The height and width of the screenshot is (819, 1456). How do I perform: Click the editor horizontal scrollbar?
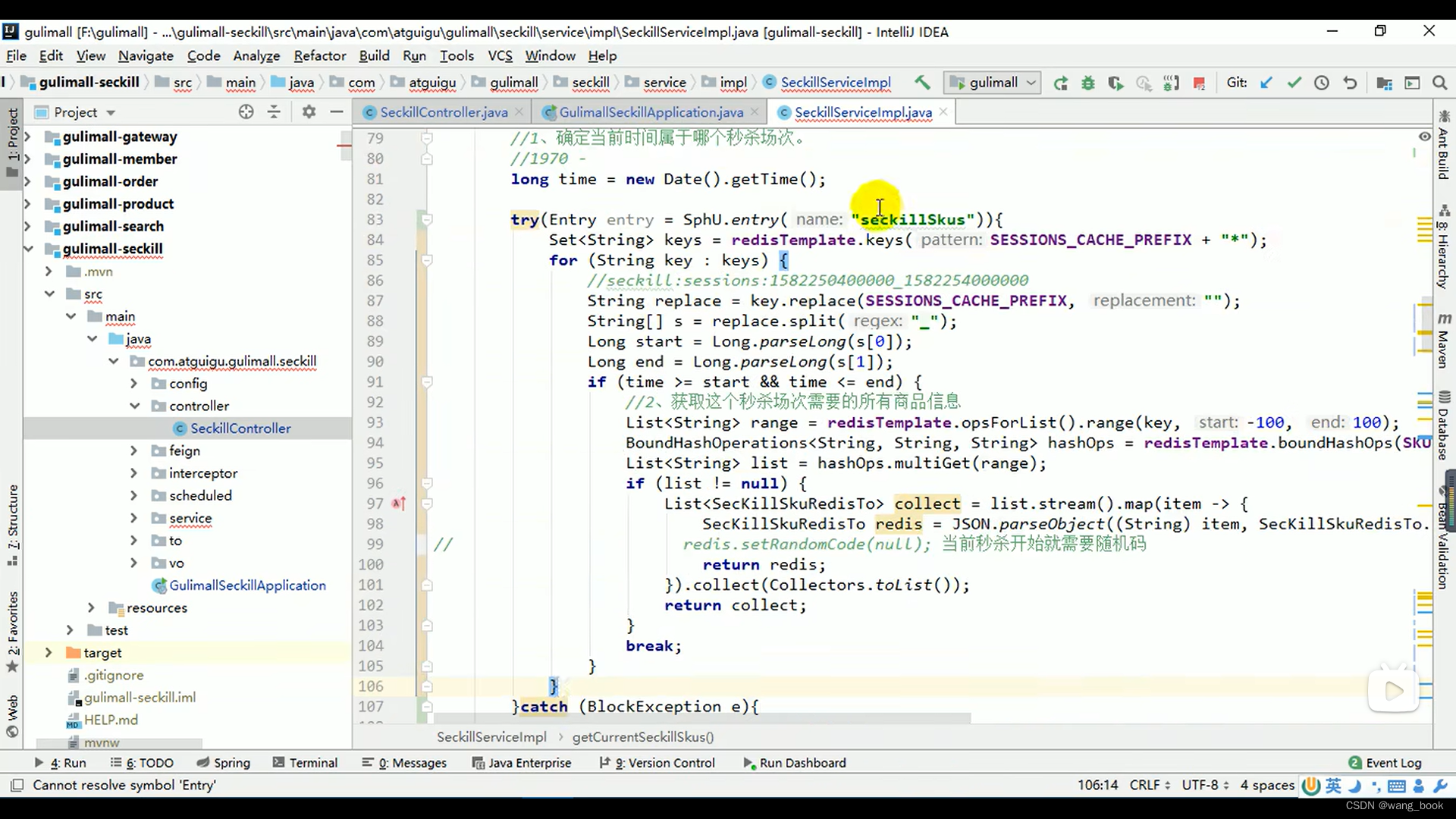(x=701, y=717)
